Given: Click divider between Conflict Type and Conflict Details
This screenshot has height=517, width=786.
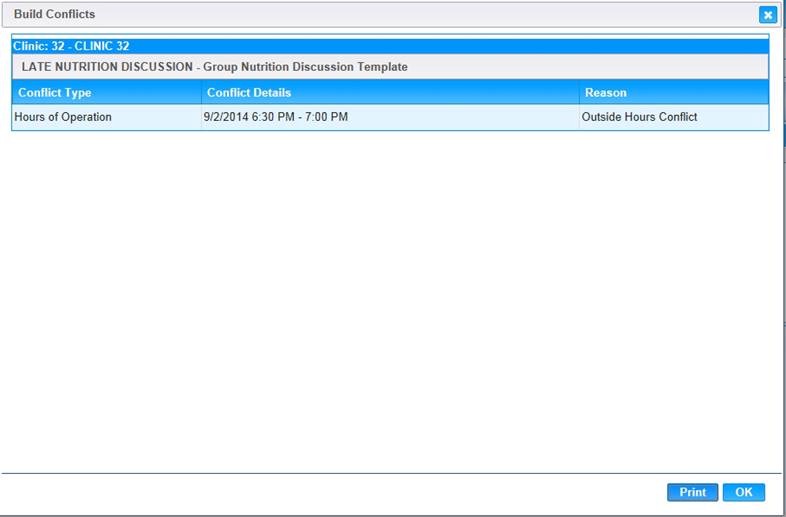Looking at the screenshot, I should [201, 93].
